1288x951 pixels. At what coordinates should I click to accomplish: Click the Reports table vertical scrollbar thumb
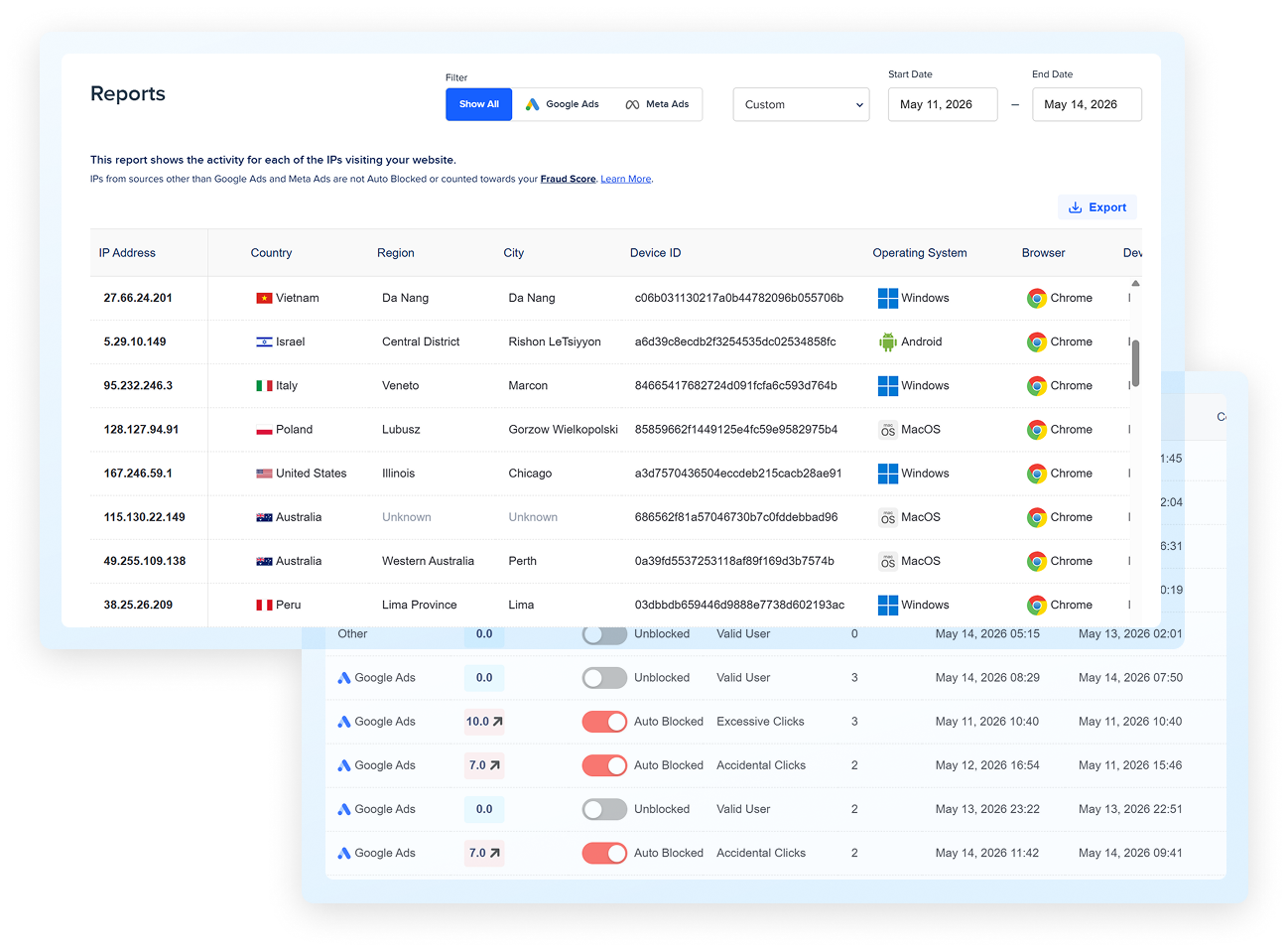[1135, 363]
